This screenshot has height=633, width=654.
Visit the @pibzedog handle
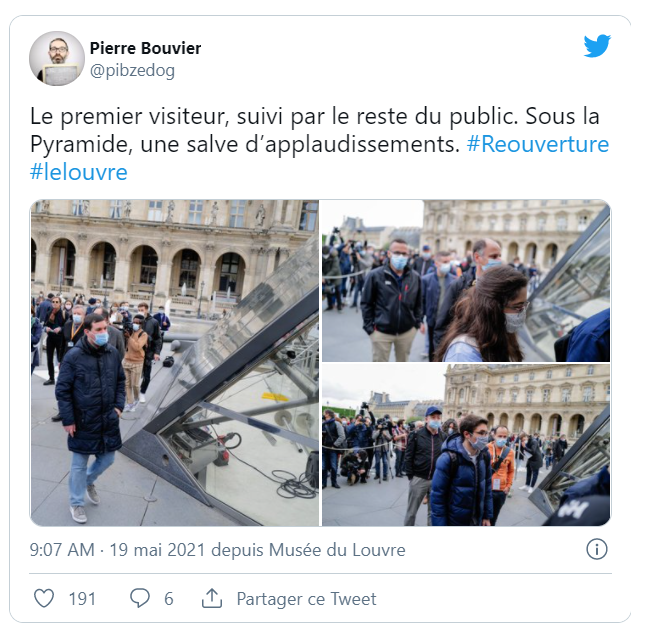(x=132, y=70)
